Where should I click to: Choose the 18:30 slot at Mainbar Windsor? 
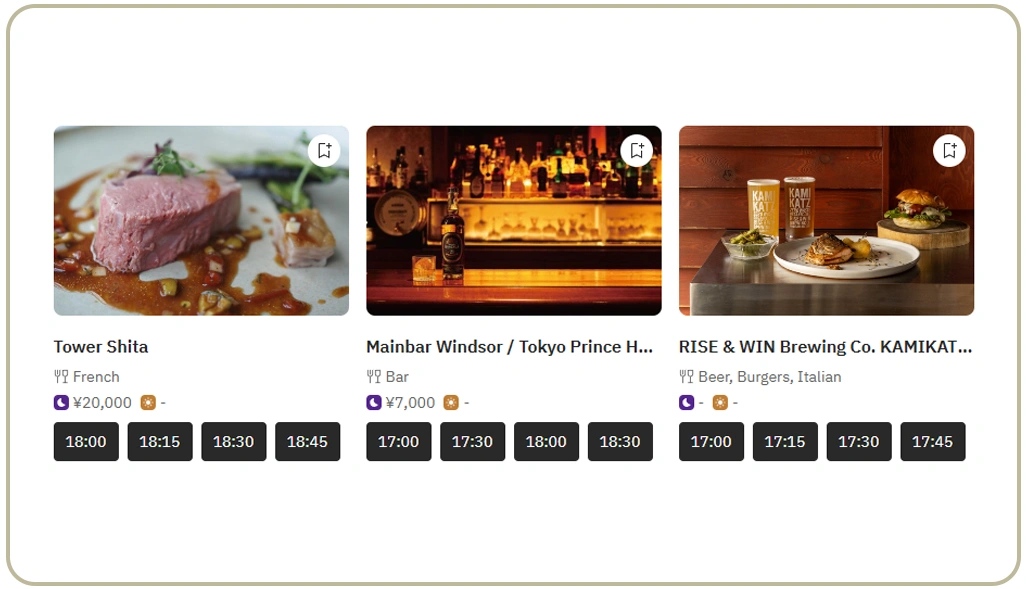coord(620,441)
